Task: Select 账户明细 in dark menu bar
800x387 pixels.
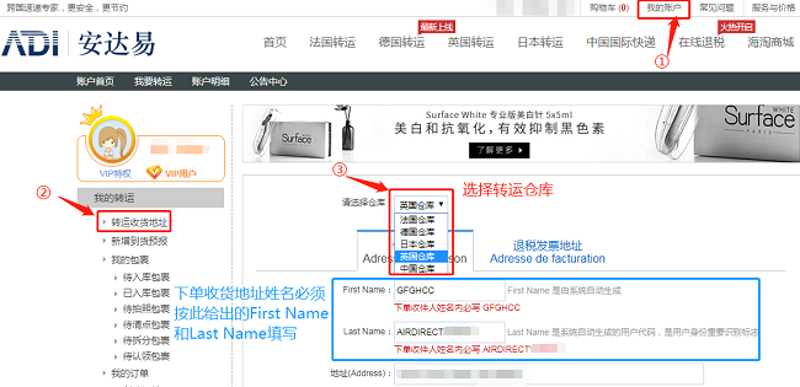Action: click(211, 82)
